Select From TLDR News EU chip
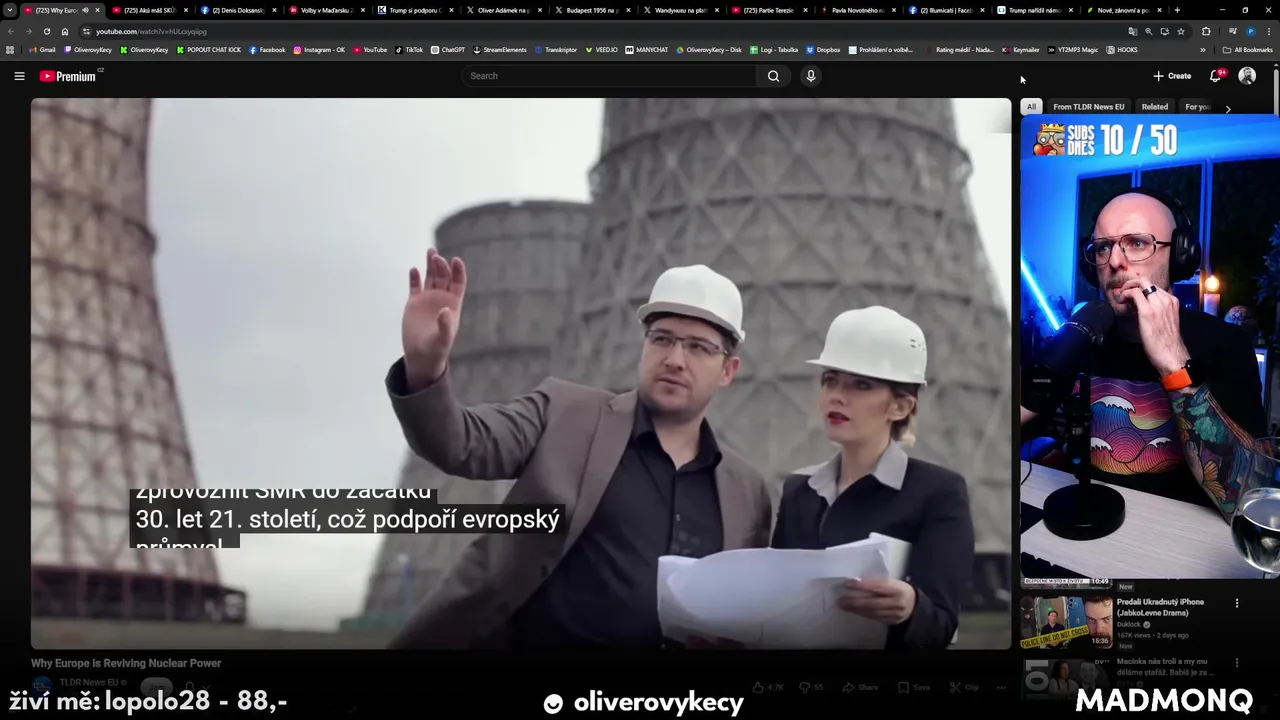 coord(1088,107)
